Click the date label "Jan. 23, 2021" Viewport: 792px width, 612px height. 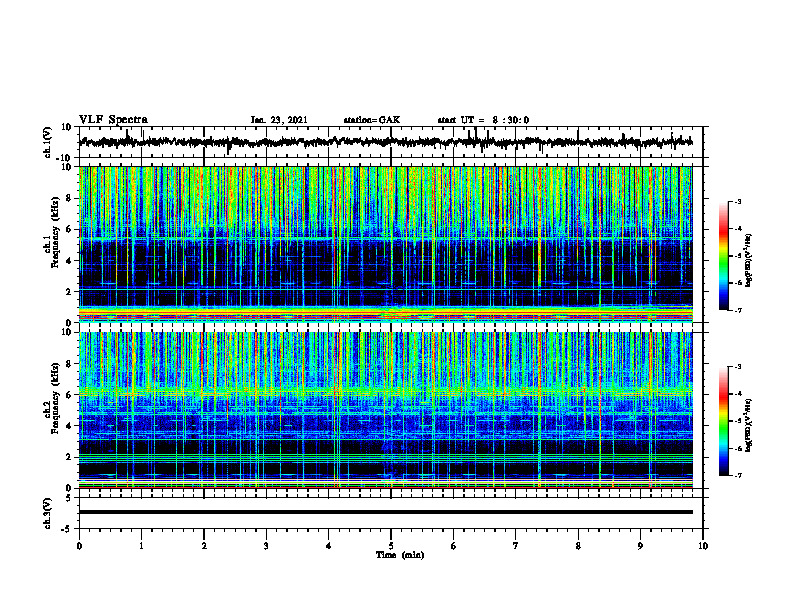(x=279, y=120)
